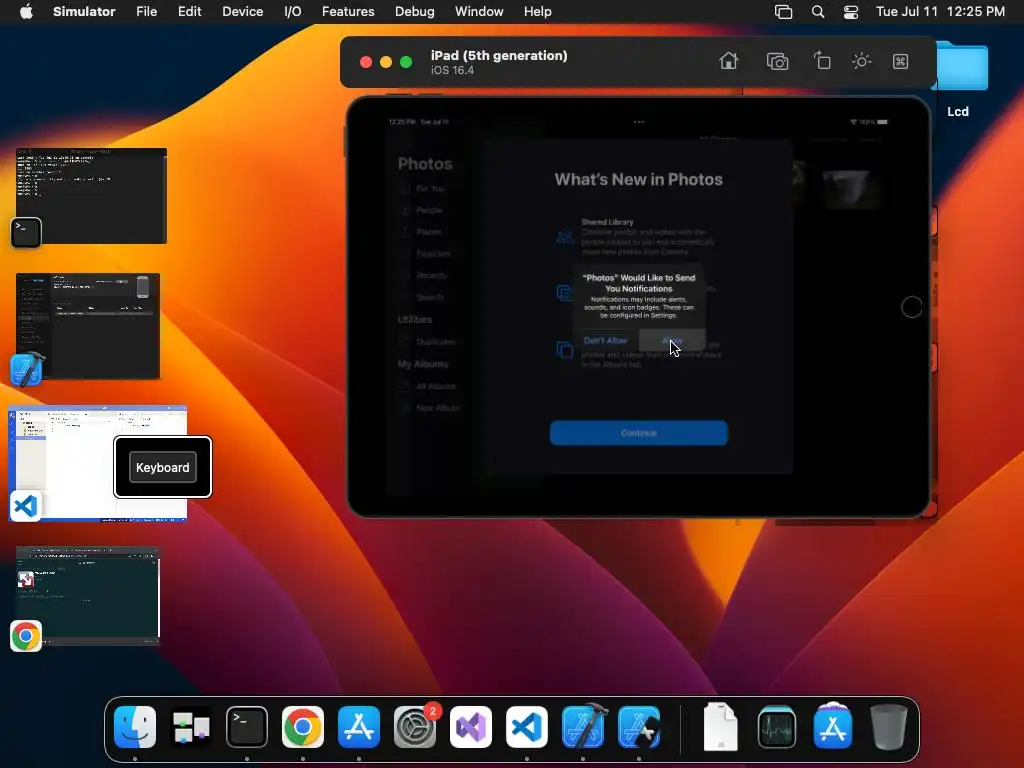1024x768 pixels.
Task: Click the Keyboard label button
Action: pyautogui.click(x=163, y=468)
